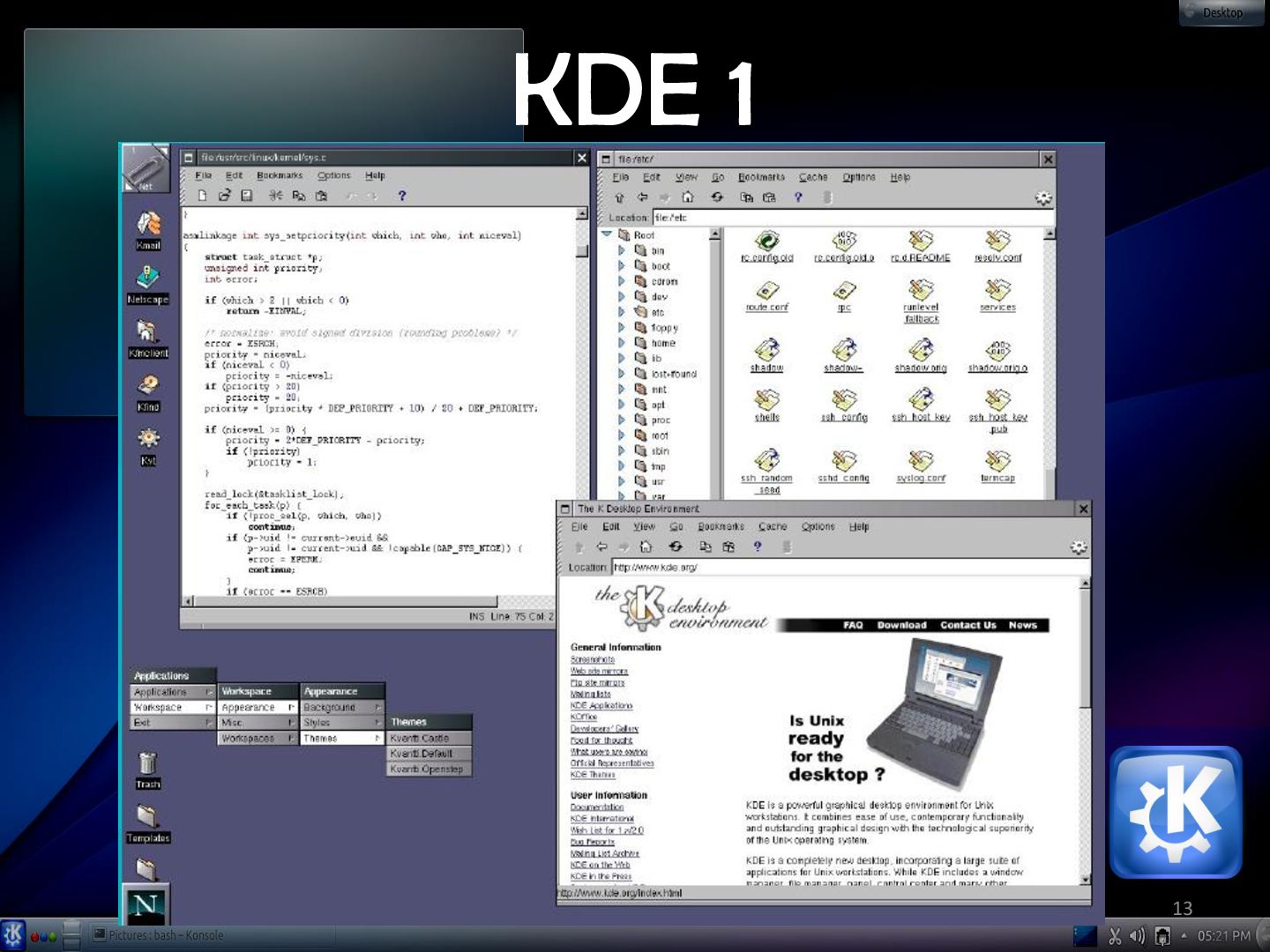Click Reload icon in file:/etc/ window toolbar
The width and height of the screenshot is (1270, 952).
click(717, 197)
